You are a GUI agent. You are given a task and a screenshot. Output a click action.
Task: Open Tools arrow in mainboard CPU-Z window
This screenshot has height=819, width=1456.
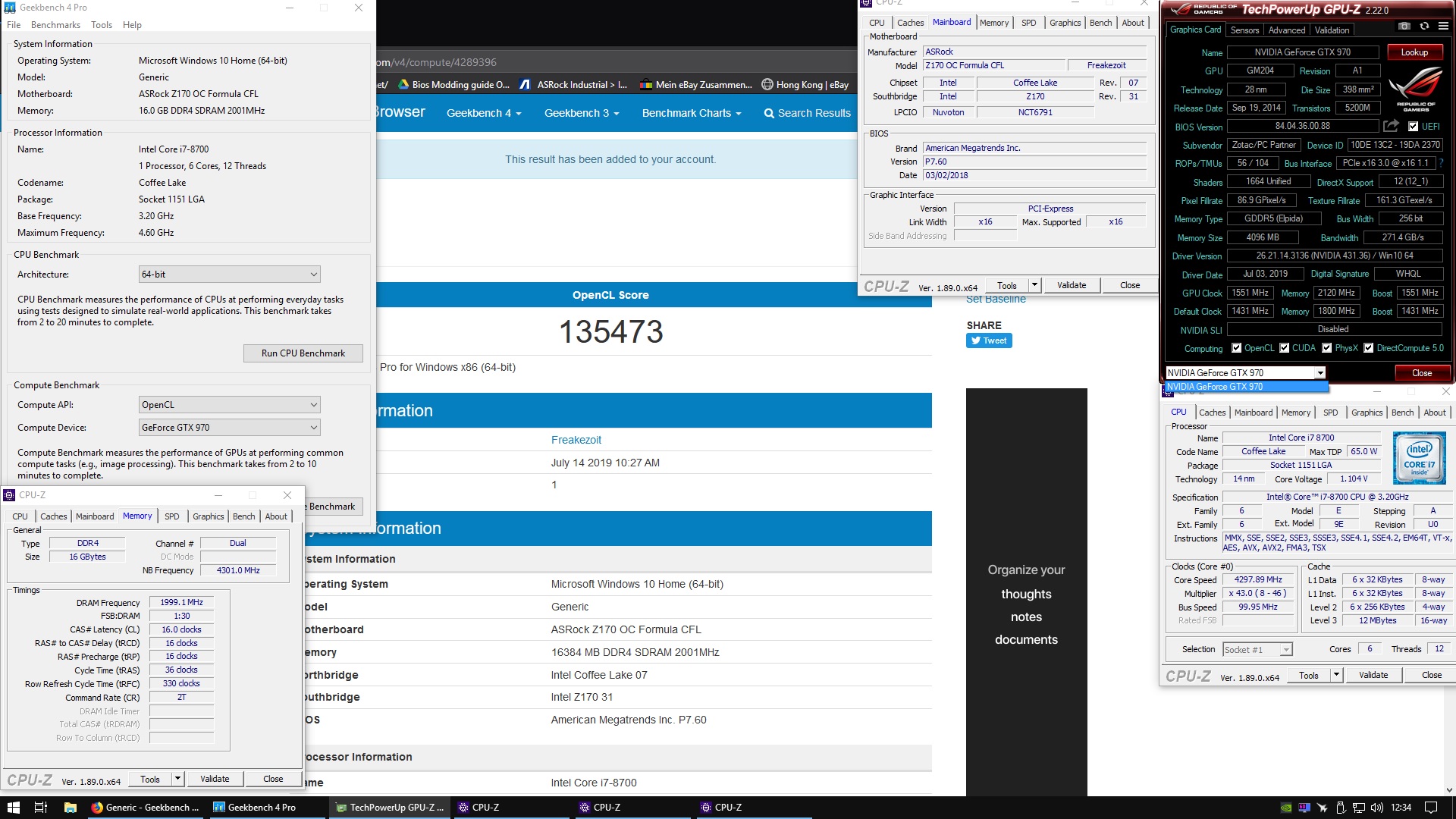click(x=1034, y=285)
